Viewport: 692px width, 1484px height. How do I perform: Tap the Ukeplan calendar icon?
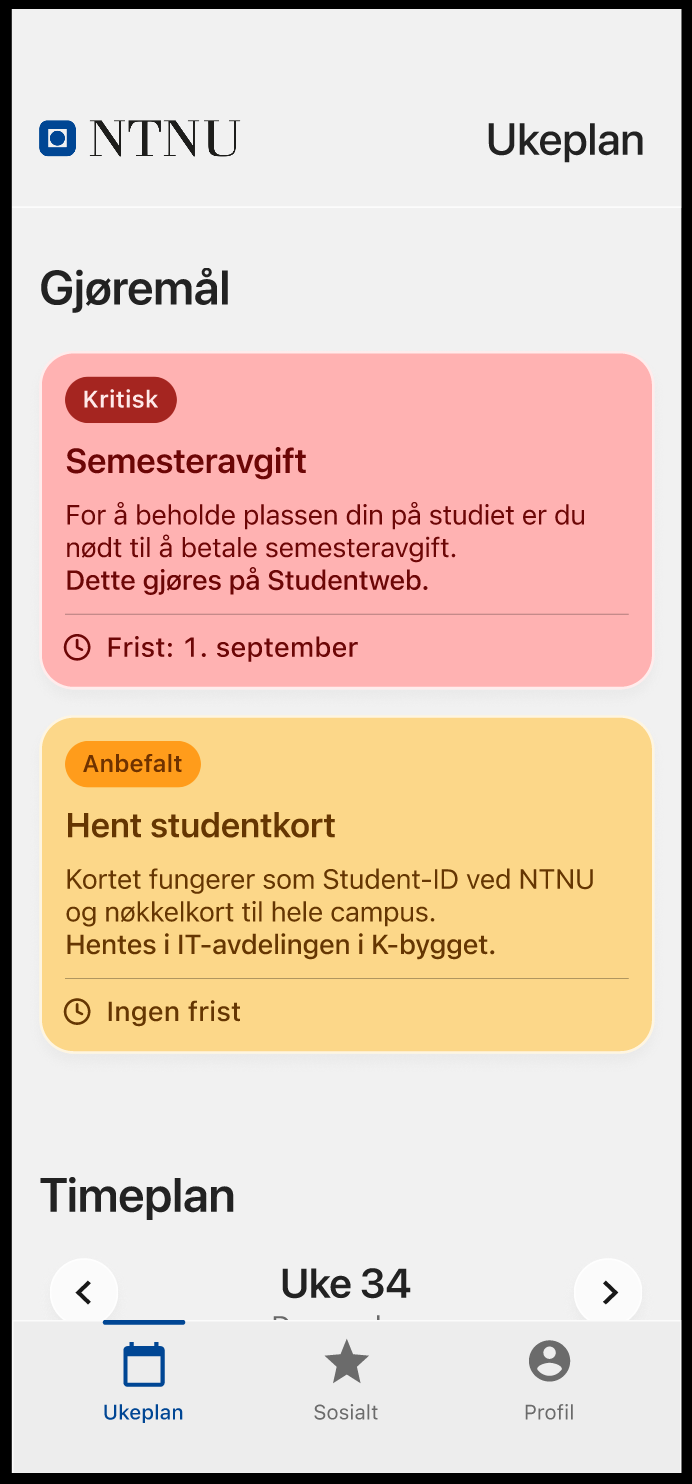(x=144, y=1364)
